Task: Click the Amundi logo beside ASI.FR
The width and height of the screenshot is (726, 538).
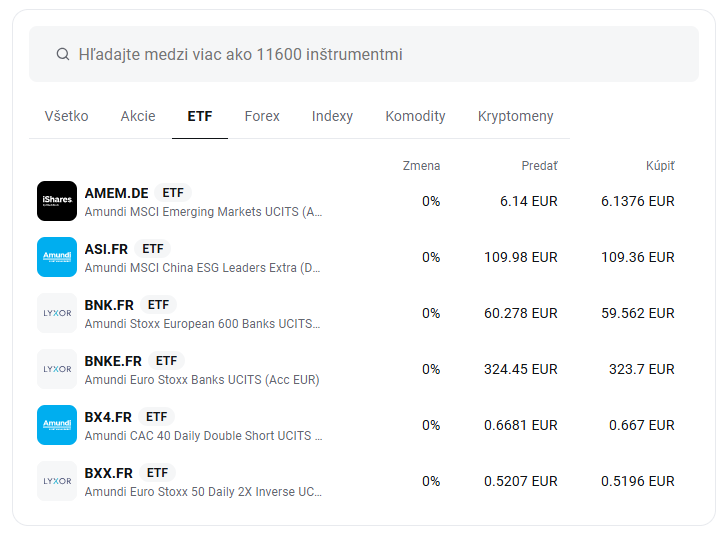Action: (57, 257)
